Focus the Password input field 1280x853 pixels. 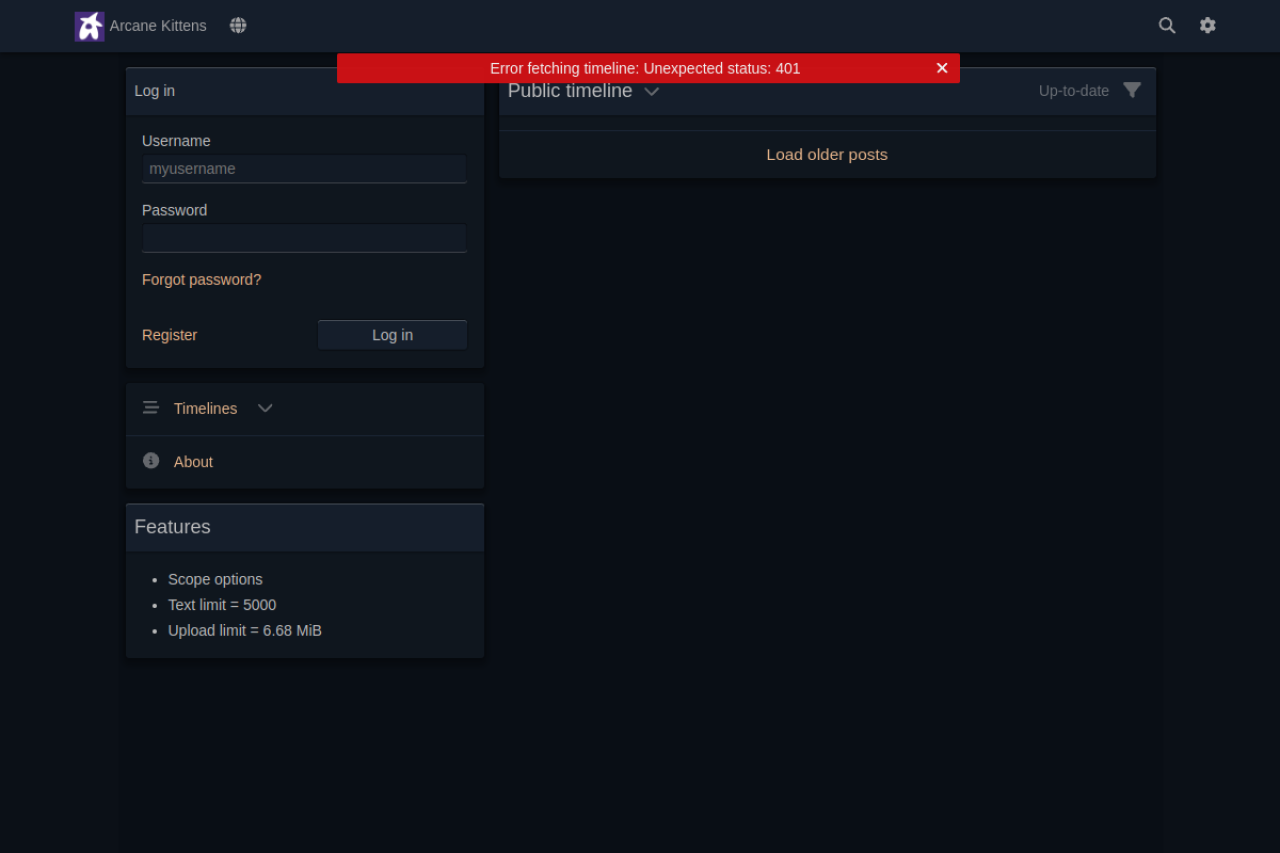pos(304,238)
